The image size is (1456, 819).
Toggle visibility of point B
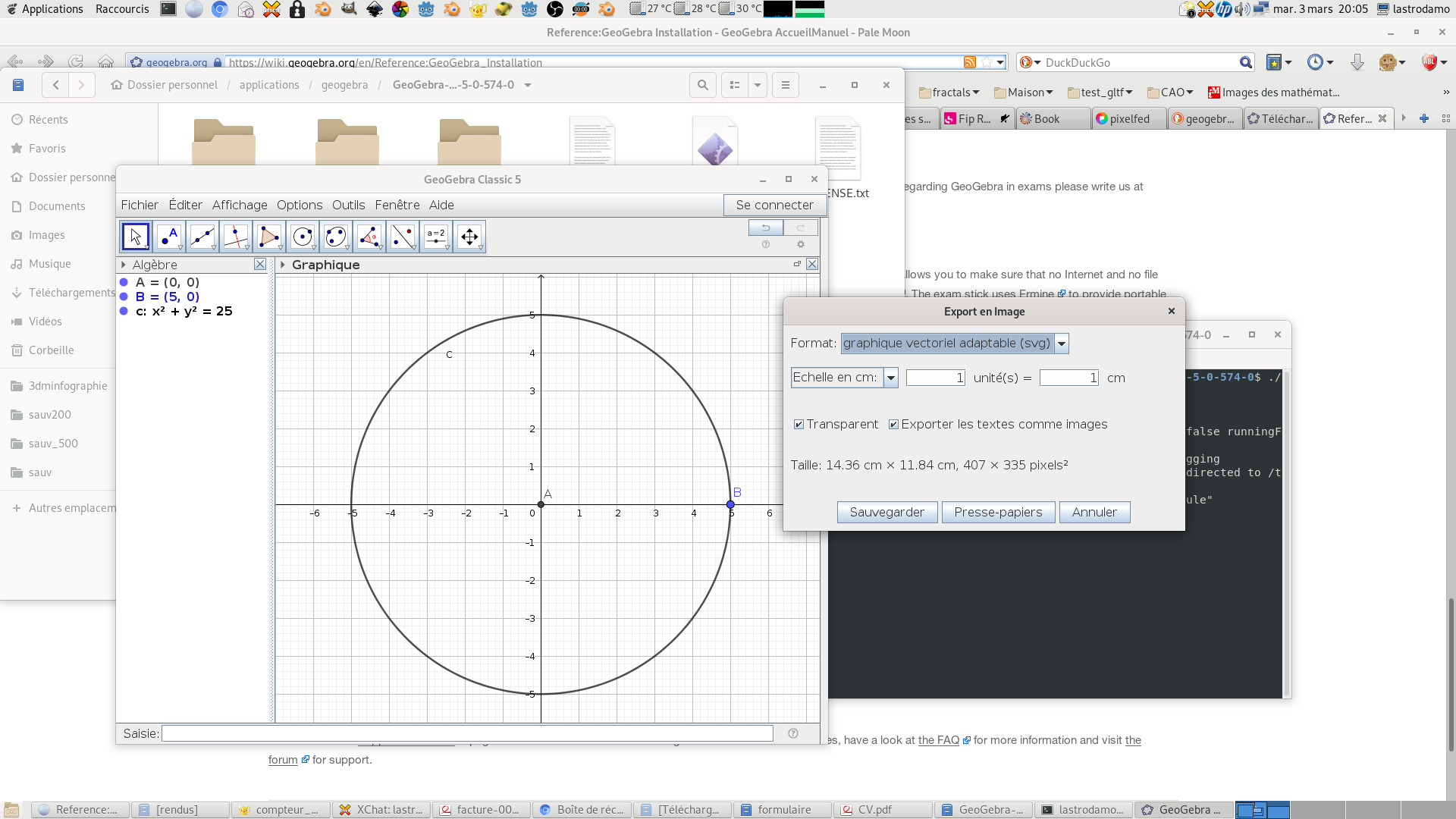coord(124,297)
